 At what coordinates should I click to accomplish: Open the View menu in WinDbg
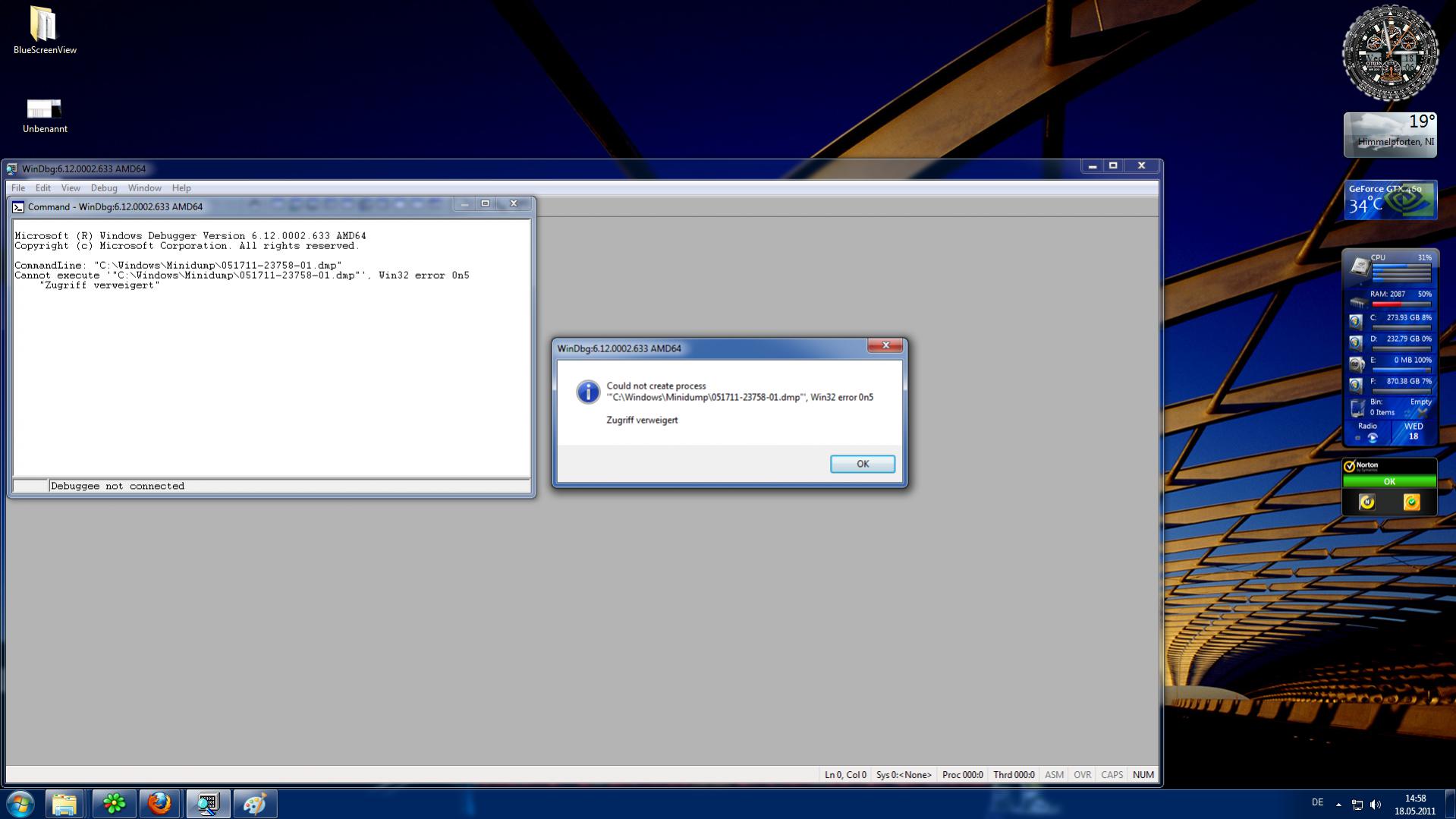(71, 188)
